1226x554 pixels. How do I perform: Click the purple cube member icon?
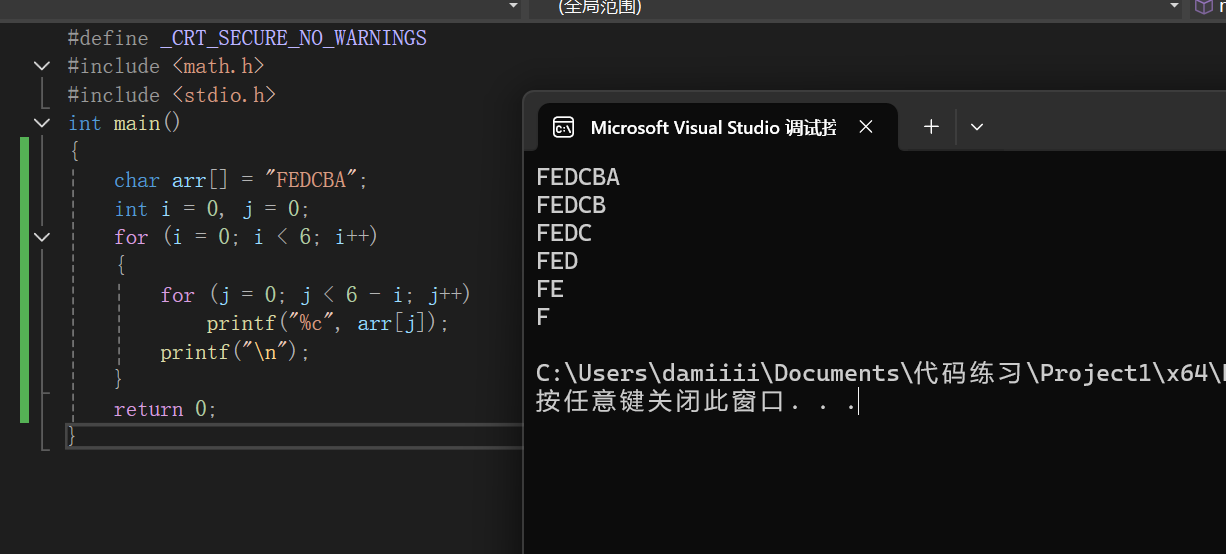[1203, 7]
